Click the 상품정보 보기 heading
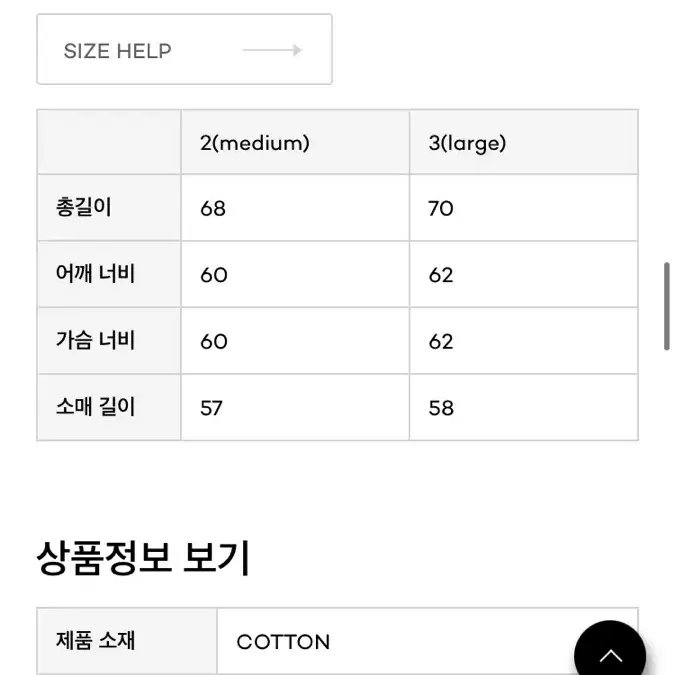The width and height of the screenshot is (675, 675). [x=143, y=558]
